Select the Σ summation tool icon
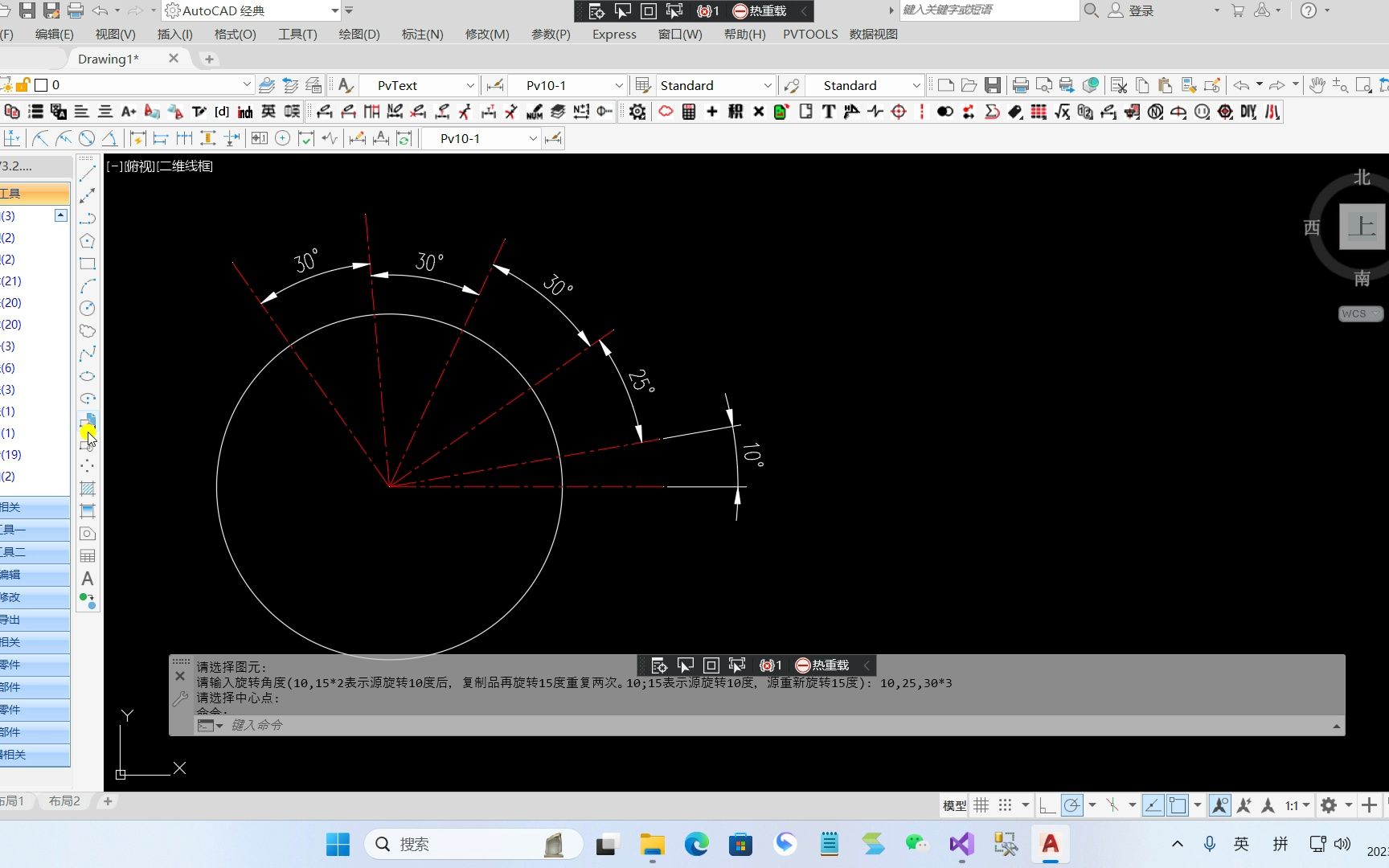 992,112
